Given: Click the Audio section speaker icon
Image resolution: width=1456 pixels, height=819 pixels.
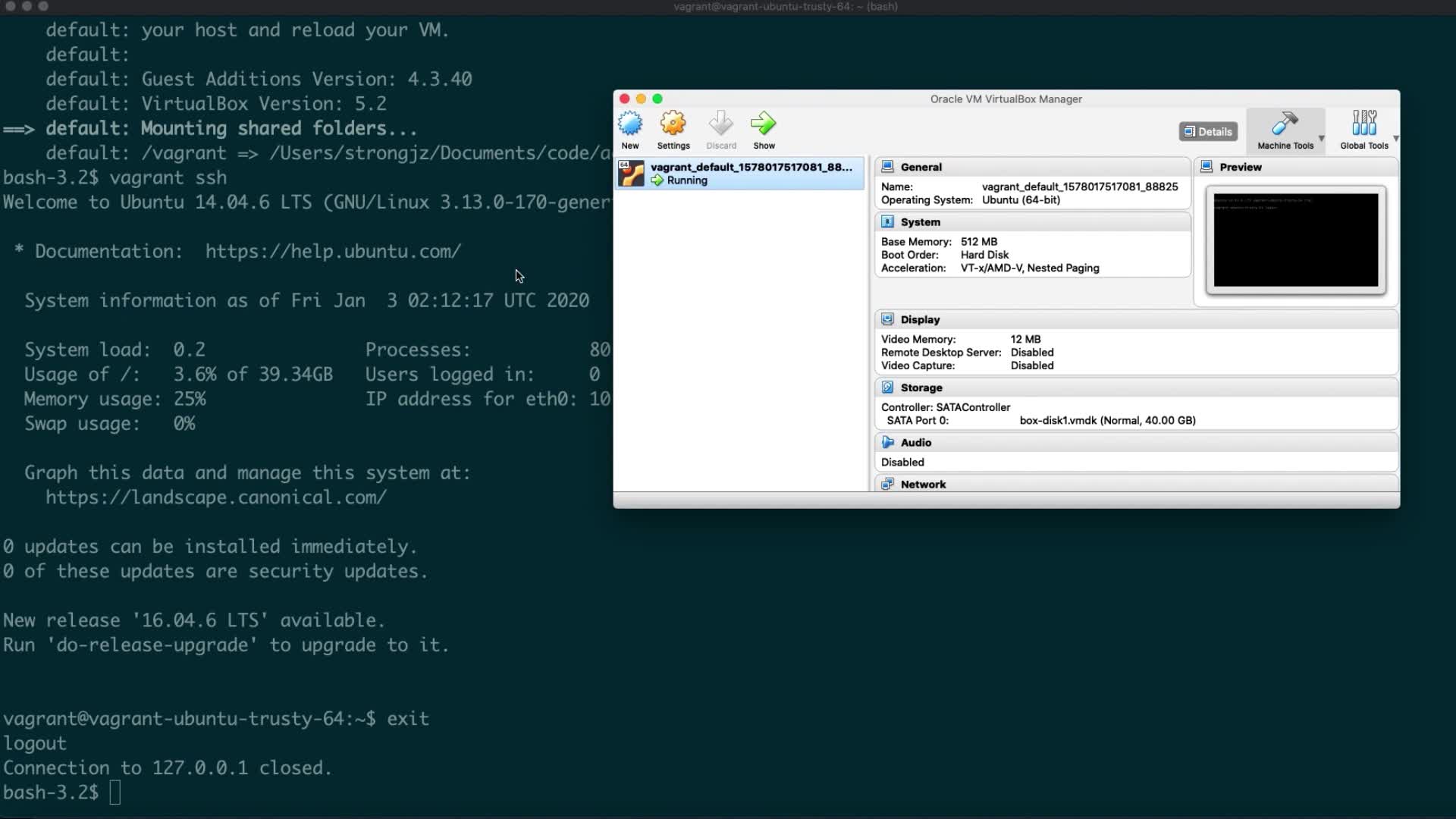Looking at the screenshot, I should click(x=887, y=442).
